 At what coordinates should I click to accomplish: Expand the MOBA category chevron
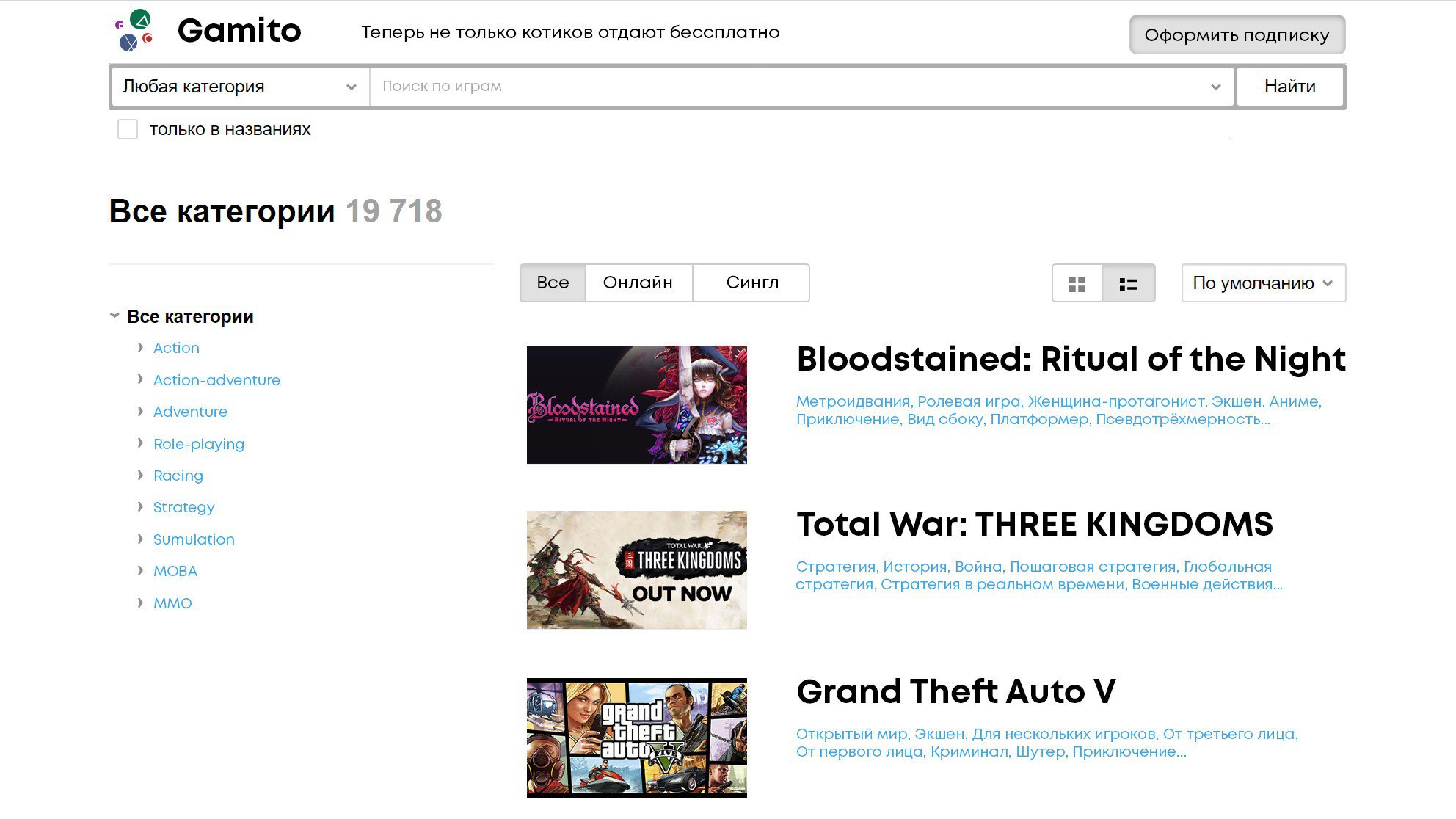click(x=140, y=570)
